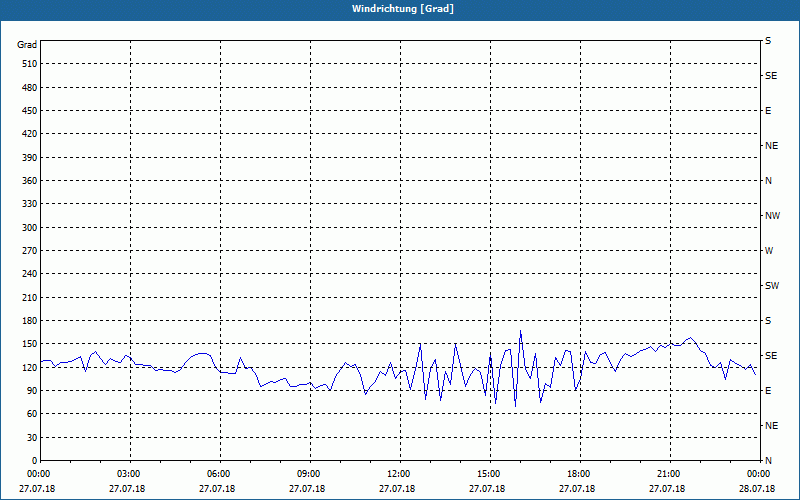Click the 28.07.18 date label
800x500 pixels.
tap(758, 489)
